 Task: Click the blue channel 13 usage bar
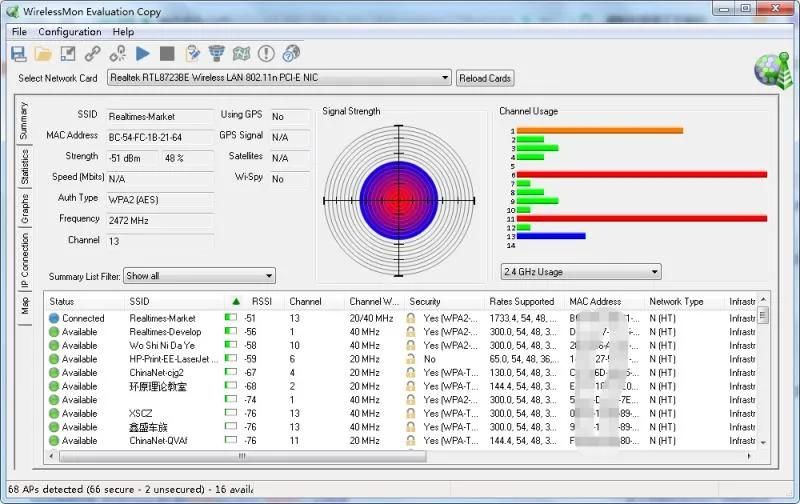551,236
